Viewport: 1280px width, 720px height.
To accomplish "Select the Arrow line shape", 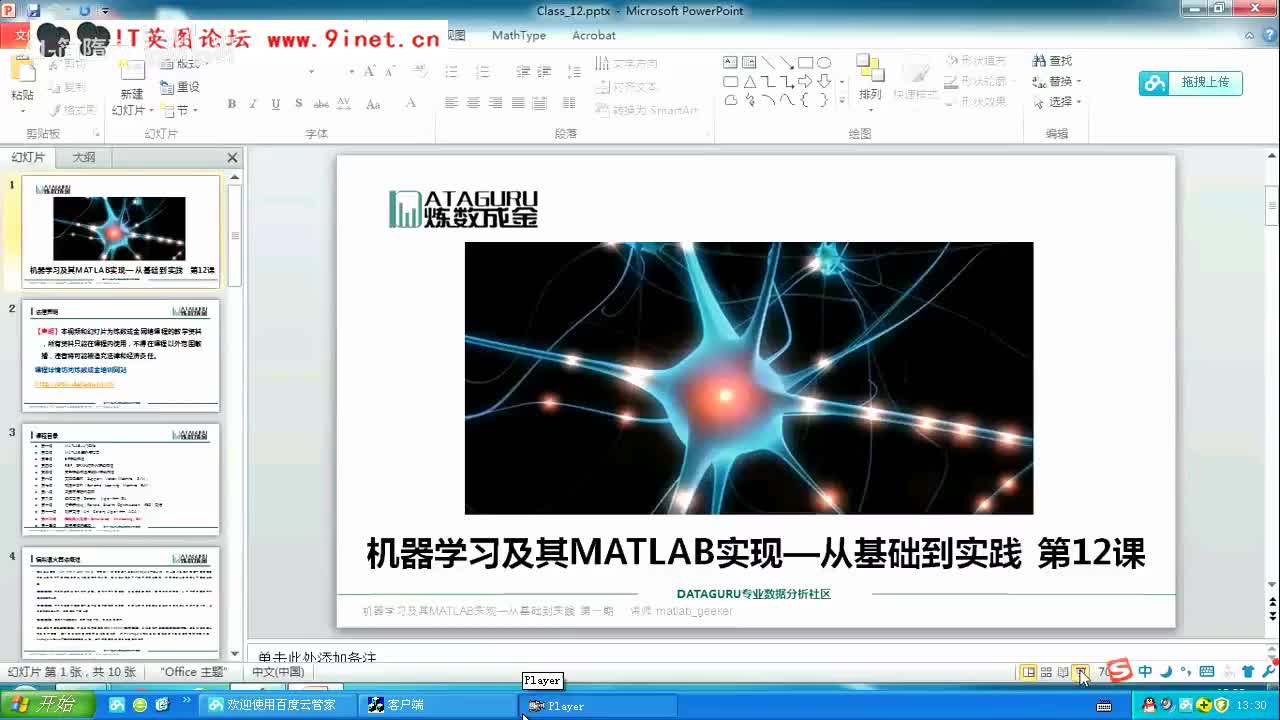I will click(787, 62).
